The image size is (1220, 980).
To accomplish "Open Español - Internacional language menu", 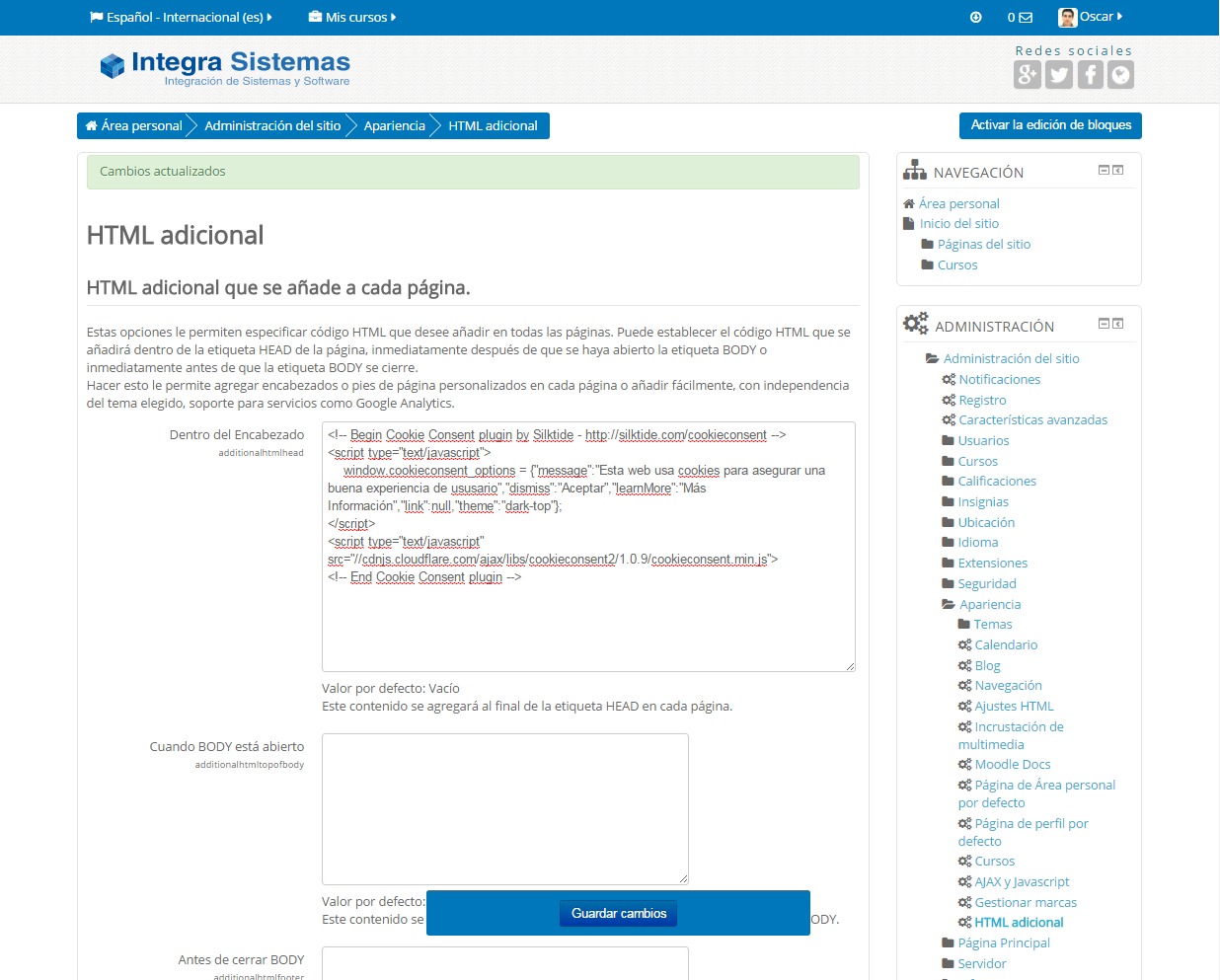I will [x=181, y=17].
